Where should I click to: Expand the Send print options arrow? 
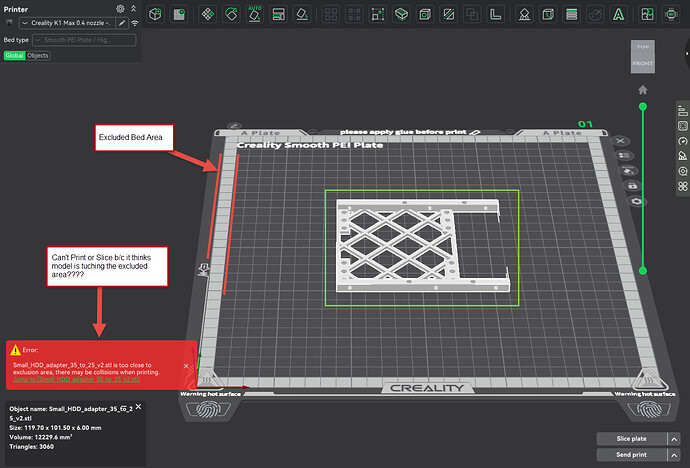(674, 454)
